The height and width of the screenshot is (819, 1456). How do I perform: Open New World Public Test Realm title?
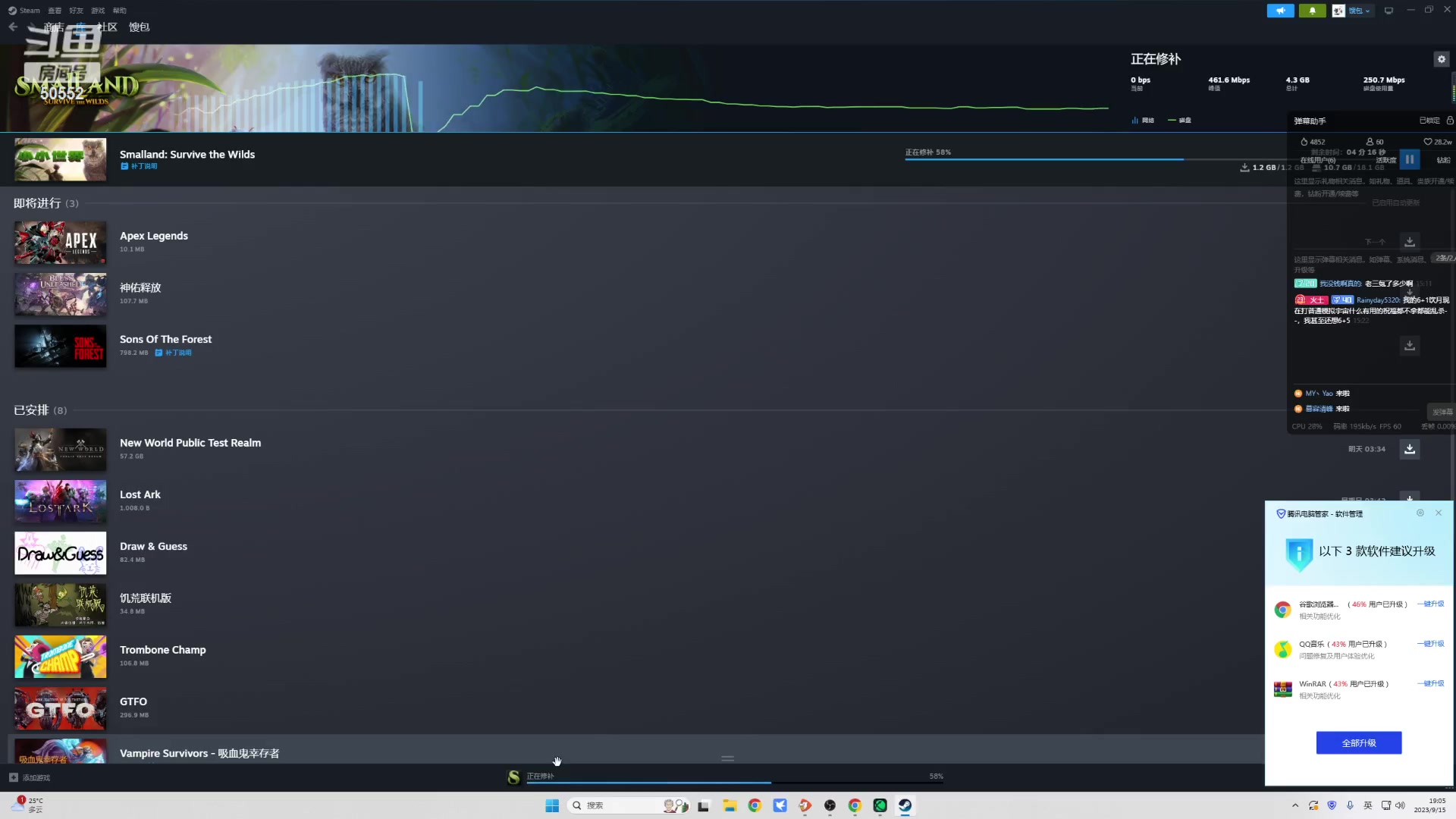click(190, 443)
